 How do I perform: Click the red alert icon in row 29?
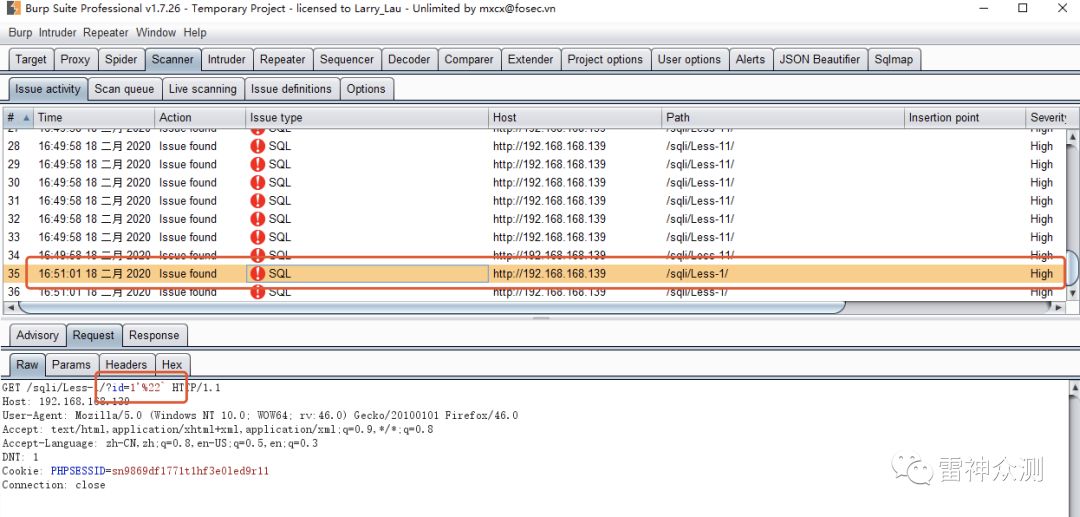point(258,164)
